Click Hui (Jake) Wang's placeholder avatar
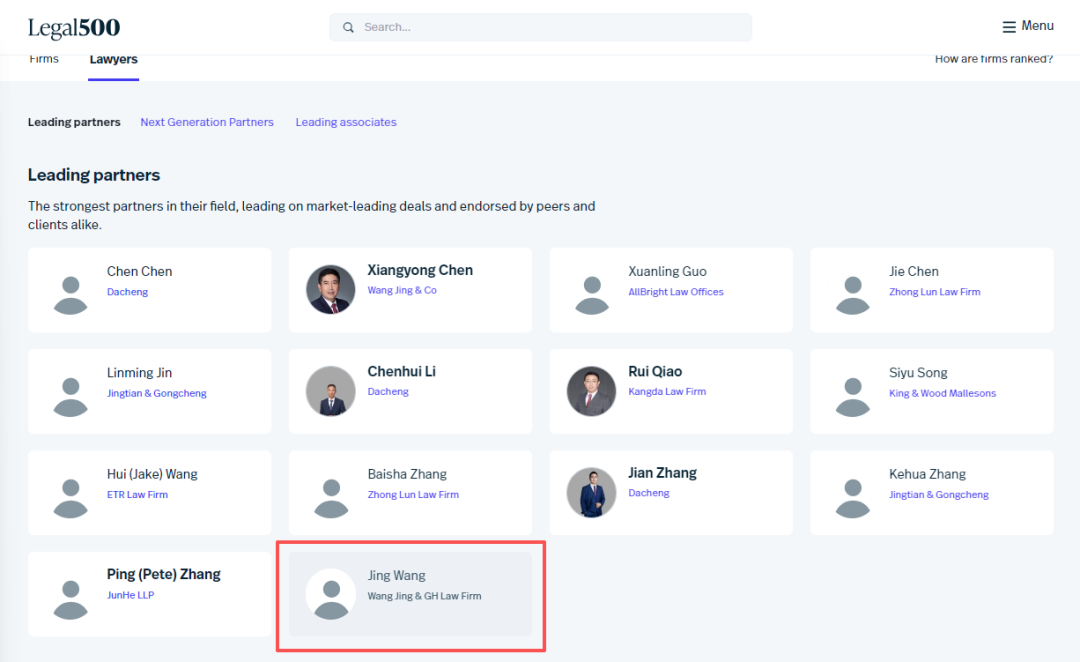Image resolution: width=1080 pixels, height=662 pixels. coord(70,498)
